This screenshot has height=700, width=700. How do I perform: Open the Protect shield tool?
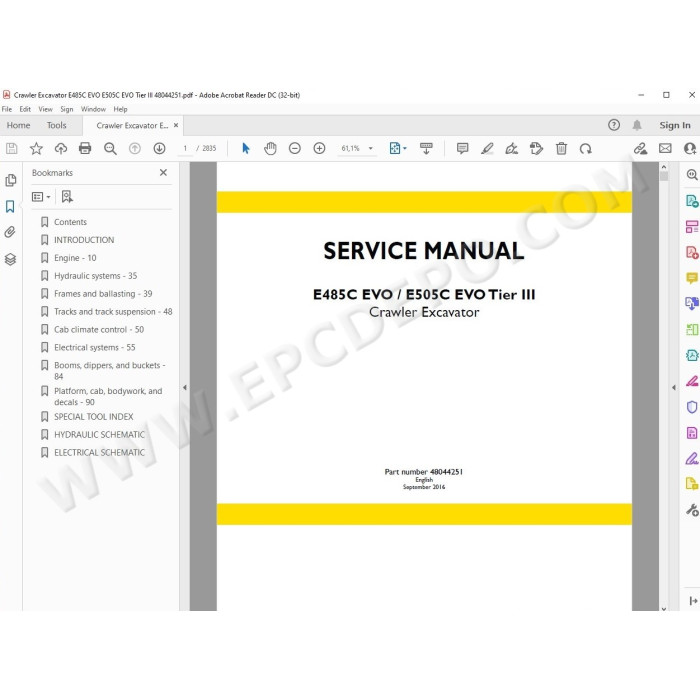coord(692,407)
